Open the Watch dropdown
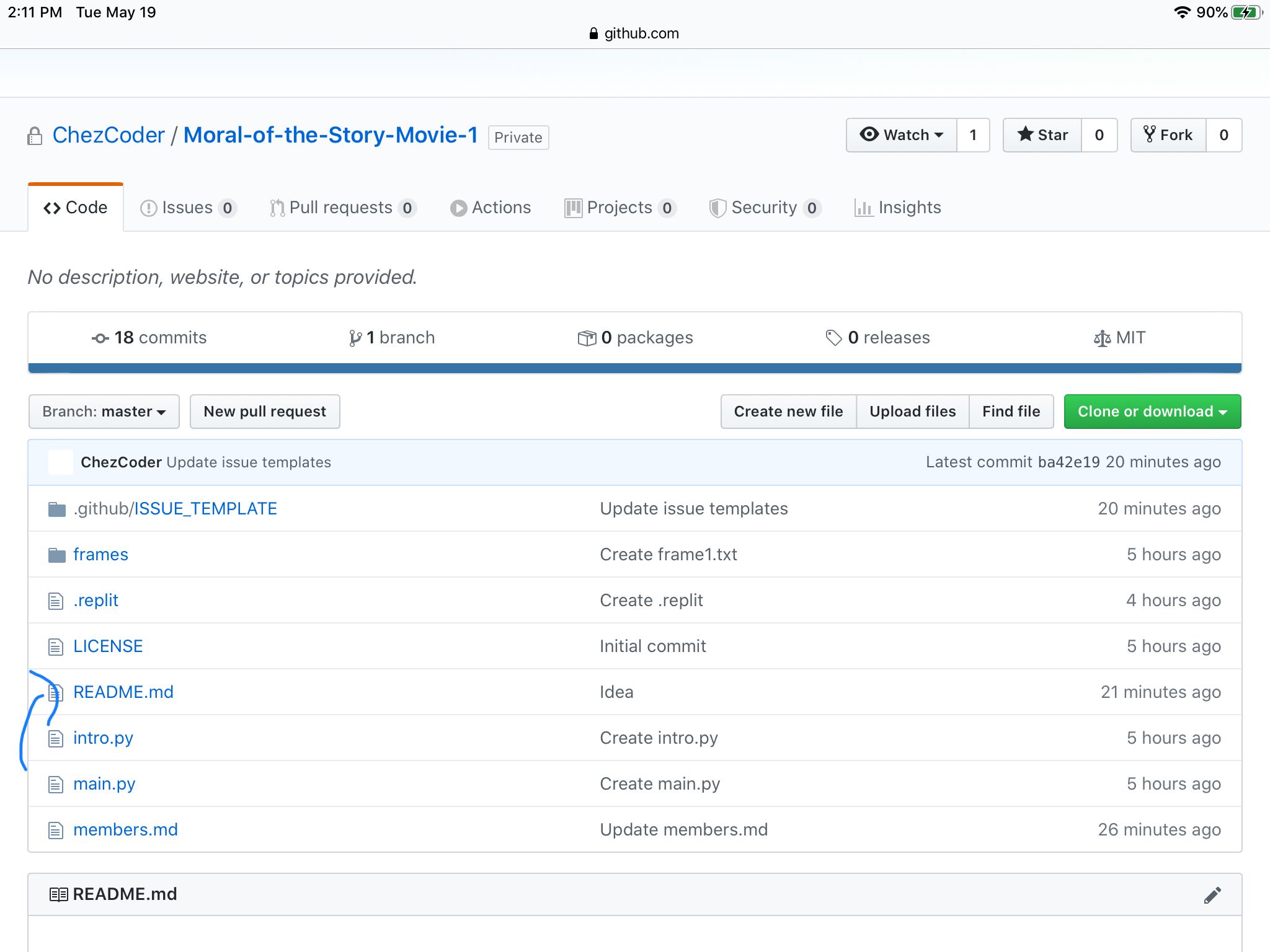1270x952 pixels. point(902,135)
